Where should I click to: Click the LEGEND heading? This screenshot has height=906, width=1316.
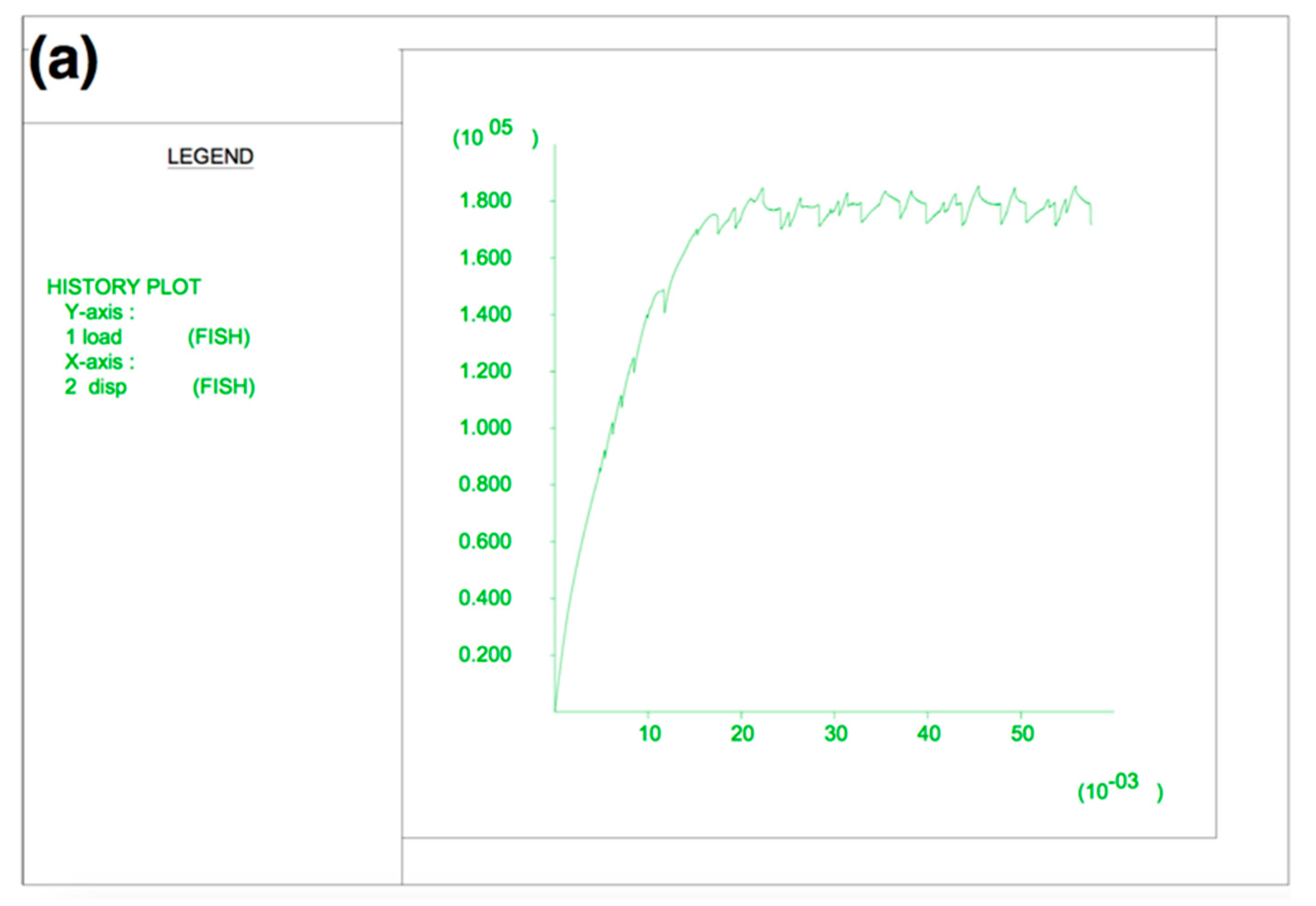210,157
